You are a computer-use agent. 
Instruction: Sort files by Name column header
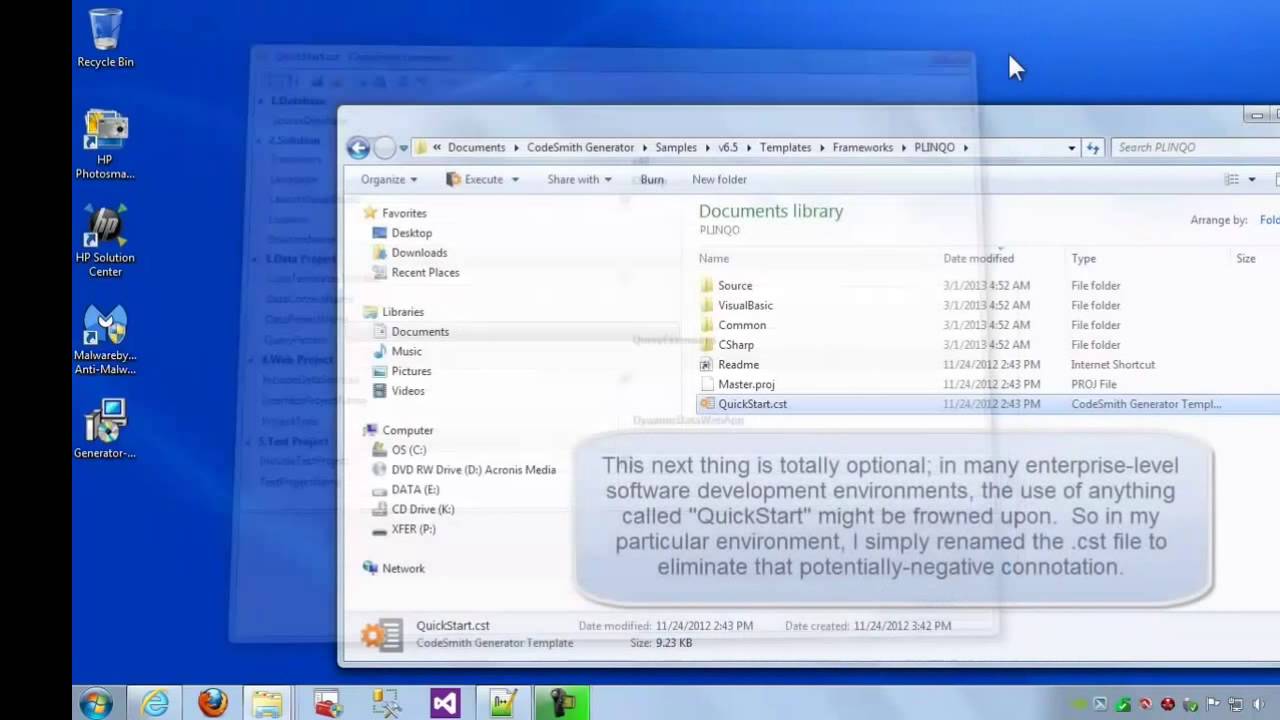(x=714, y=258)
